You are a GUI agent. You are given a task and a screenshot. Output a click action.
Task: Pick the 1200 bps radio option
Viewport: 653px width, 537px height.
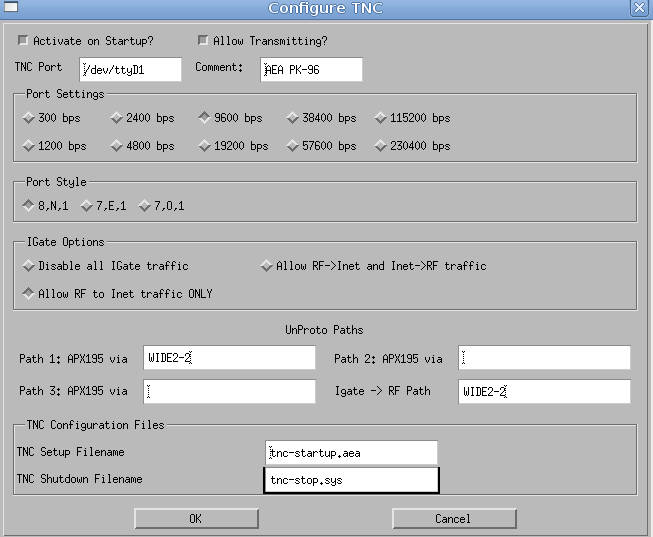28,146
